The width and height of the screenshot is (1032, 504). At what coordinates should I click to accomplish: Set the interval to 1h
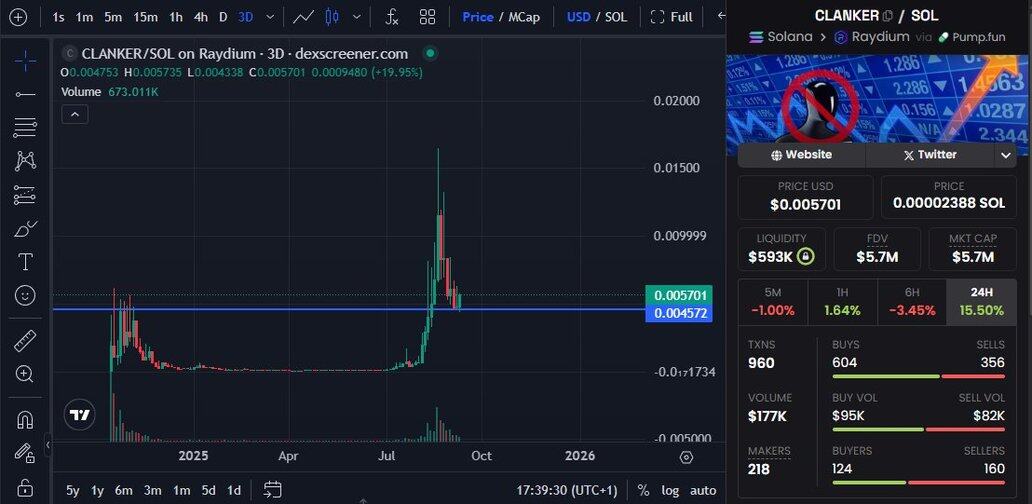pyautogui.click(x=176, y=16)
